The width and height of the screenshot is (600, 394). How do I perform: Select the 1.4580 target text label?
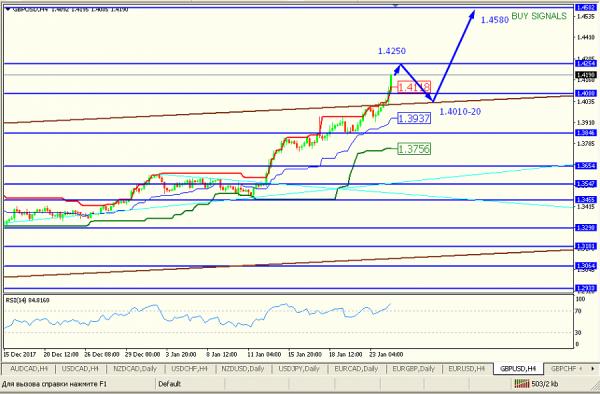point(494,20)
